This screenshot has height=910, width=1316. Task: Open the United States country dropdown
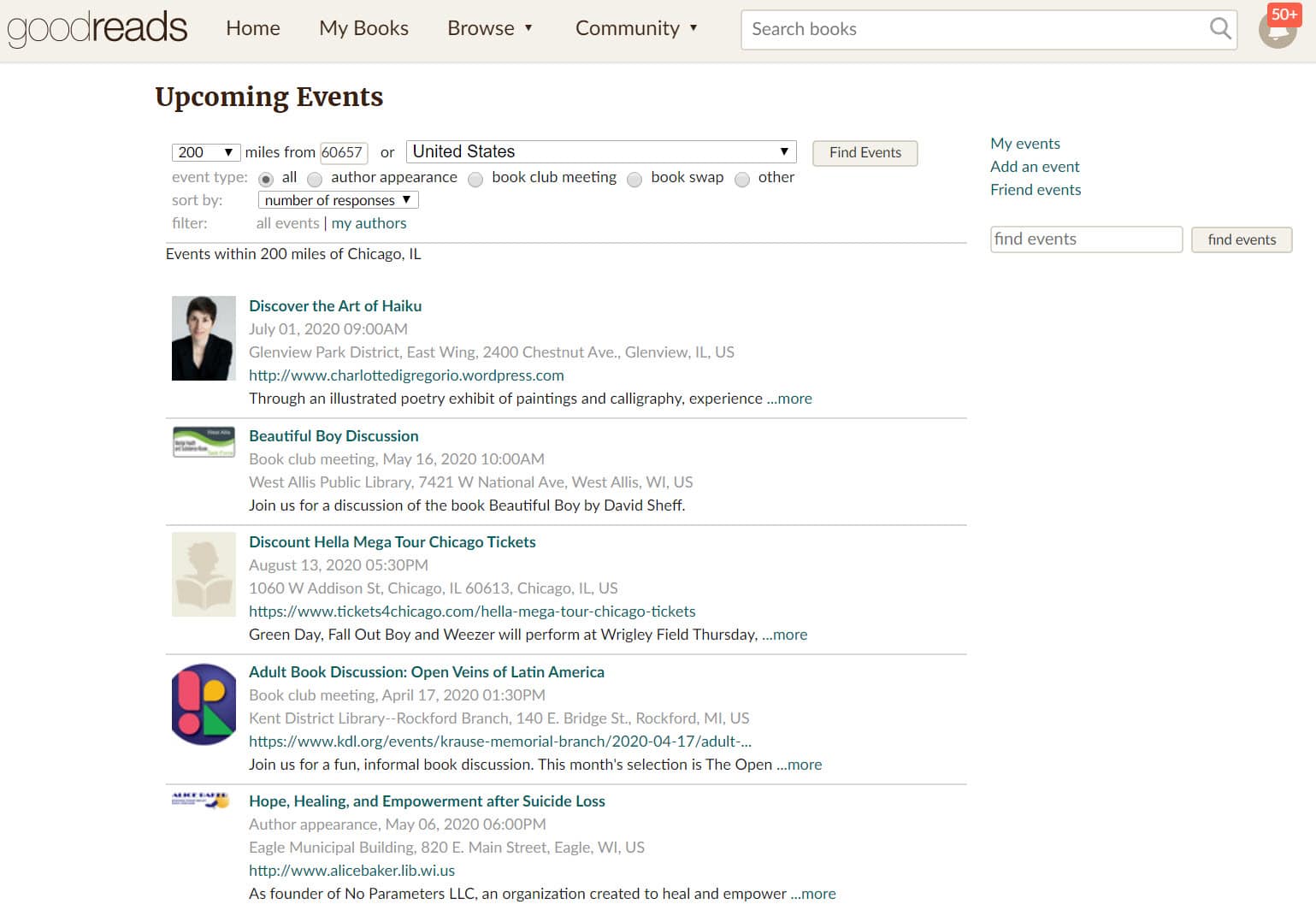tap(600, 151)
